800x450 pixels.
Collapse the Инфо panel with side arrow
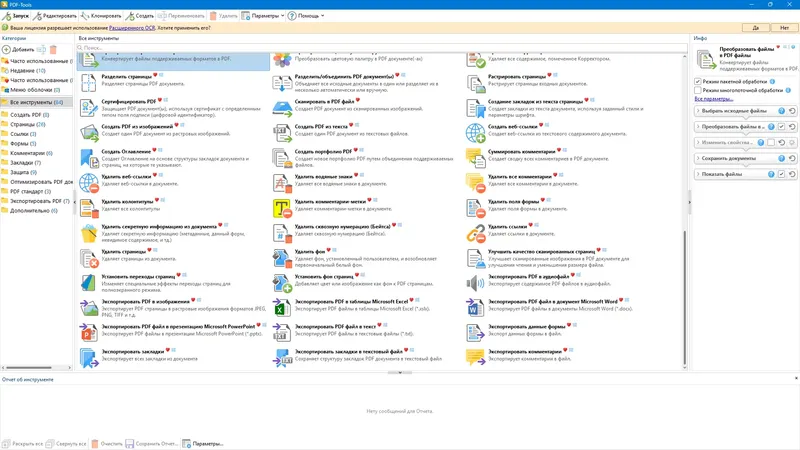(x=690, y=203)
